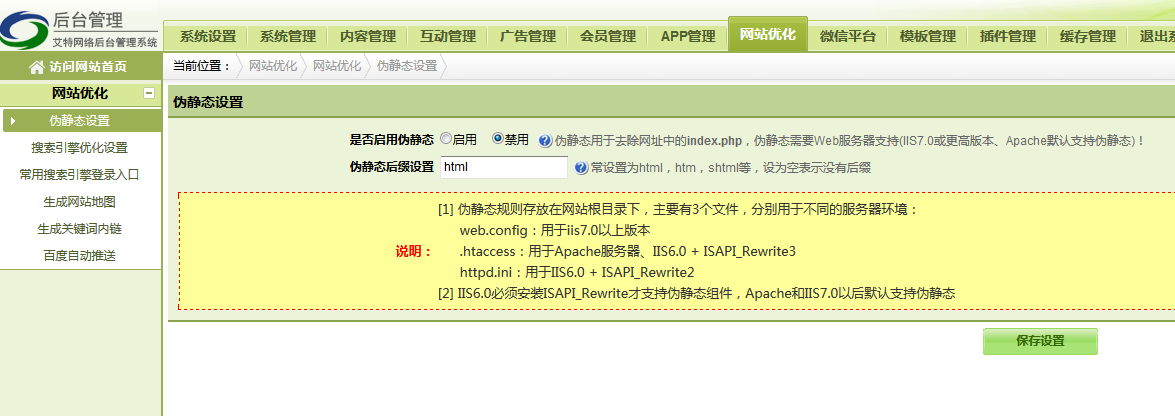This screenshot has width=1175, height=416.
Task: Open the 系统管理 tab
Action: pos(288,36)
